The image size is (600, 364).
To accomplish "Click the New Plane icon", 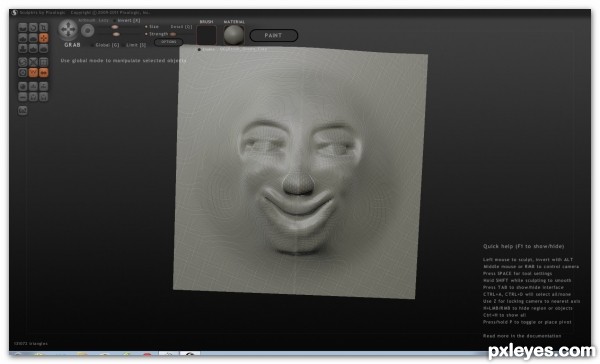I will [x=23, y=96].
